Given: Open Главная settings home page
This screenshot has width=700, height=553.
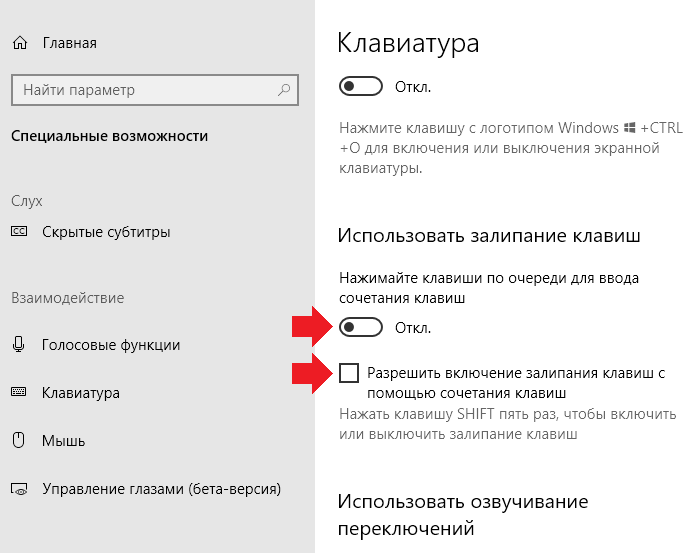Looking at the screenshot, I should [70, 43].
